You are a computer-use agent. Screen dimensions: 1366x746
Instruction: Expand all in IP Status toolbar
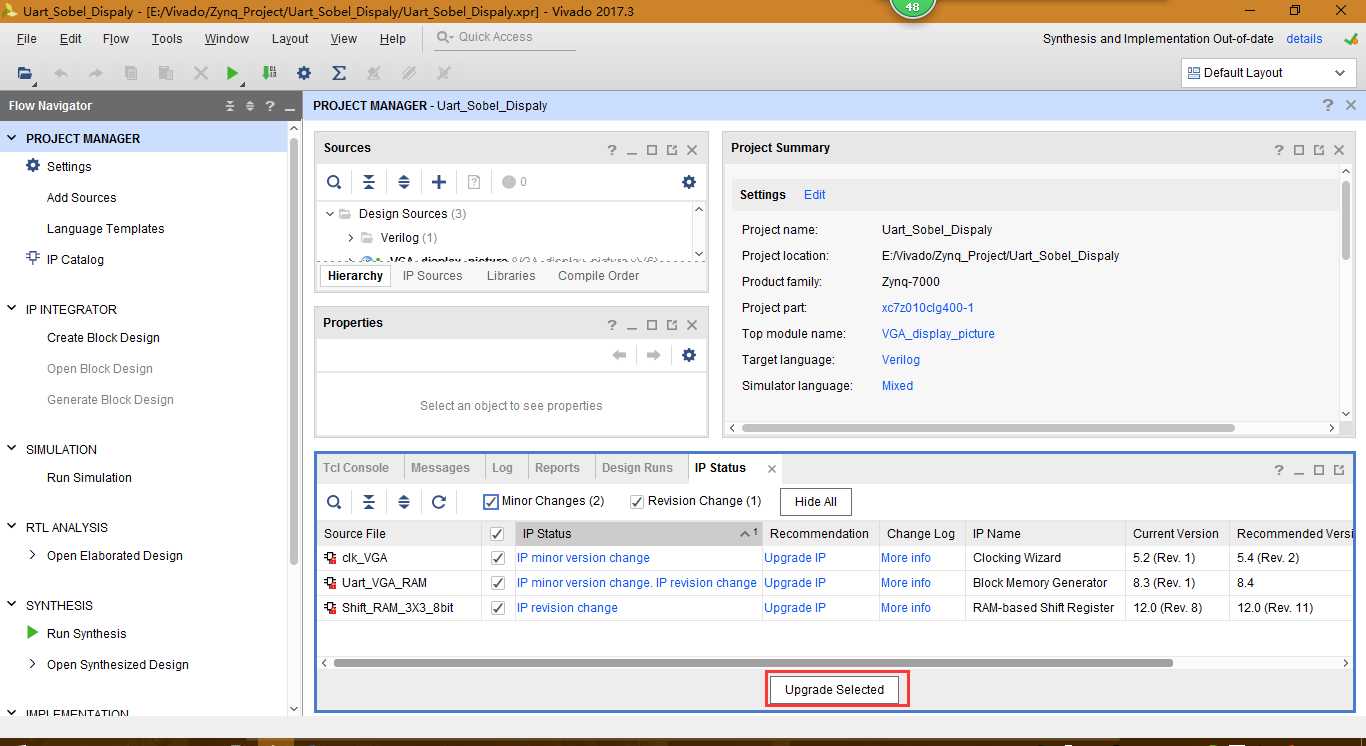point(404,502)
